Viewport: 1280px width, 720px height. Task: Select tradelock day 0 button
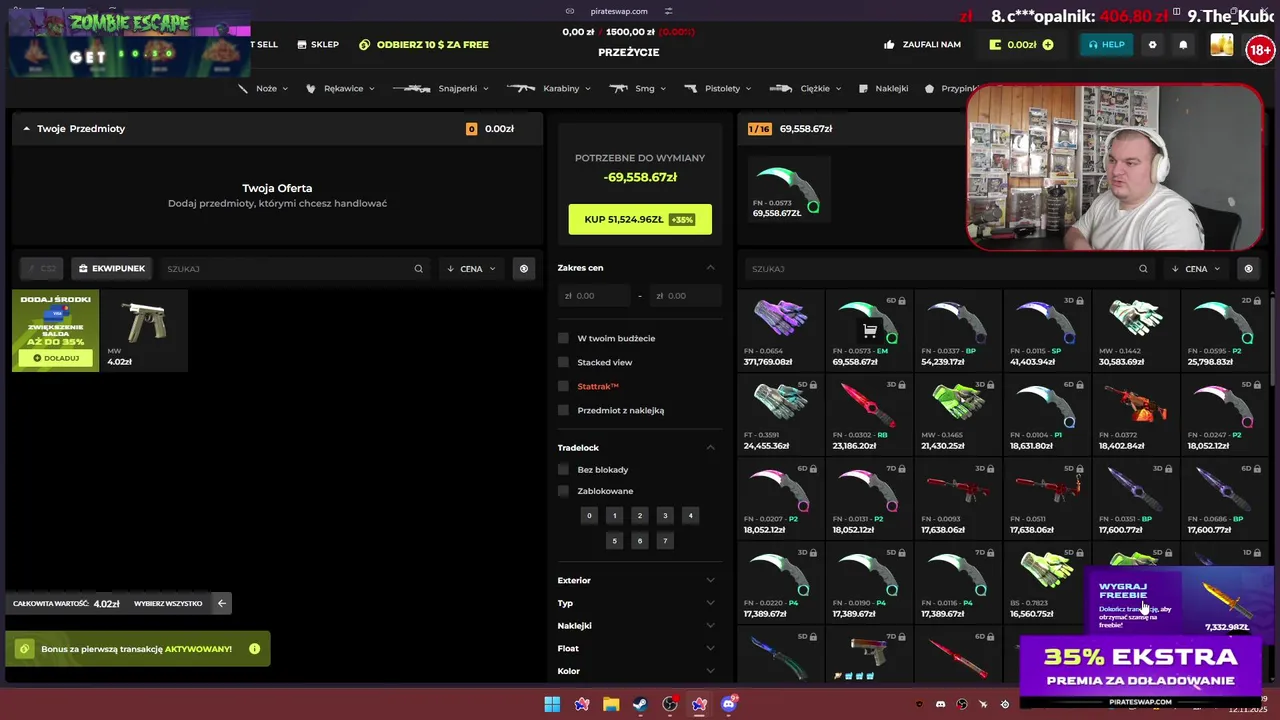(589, 516)
